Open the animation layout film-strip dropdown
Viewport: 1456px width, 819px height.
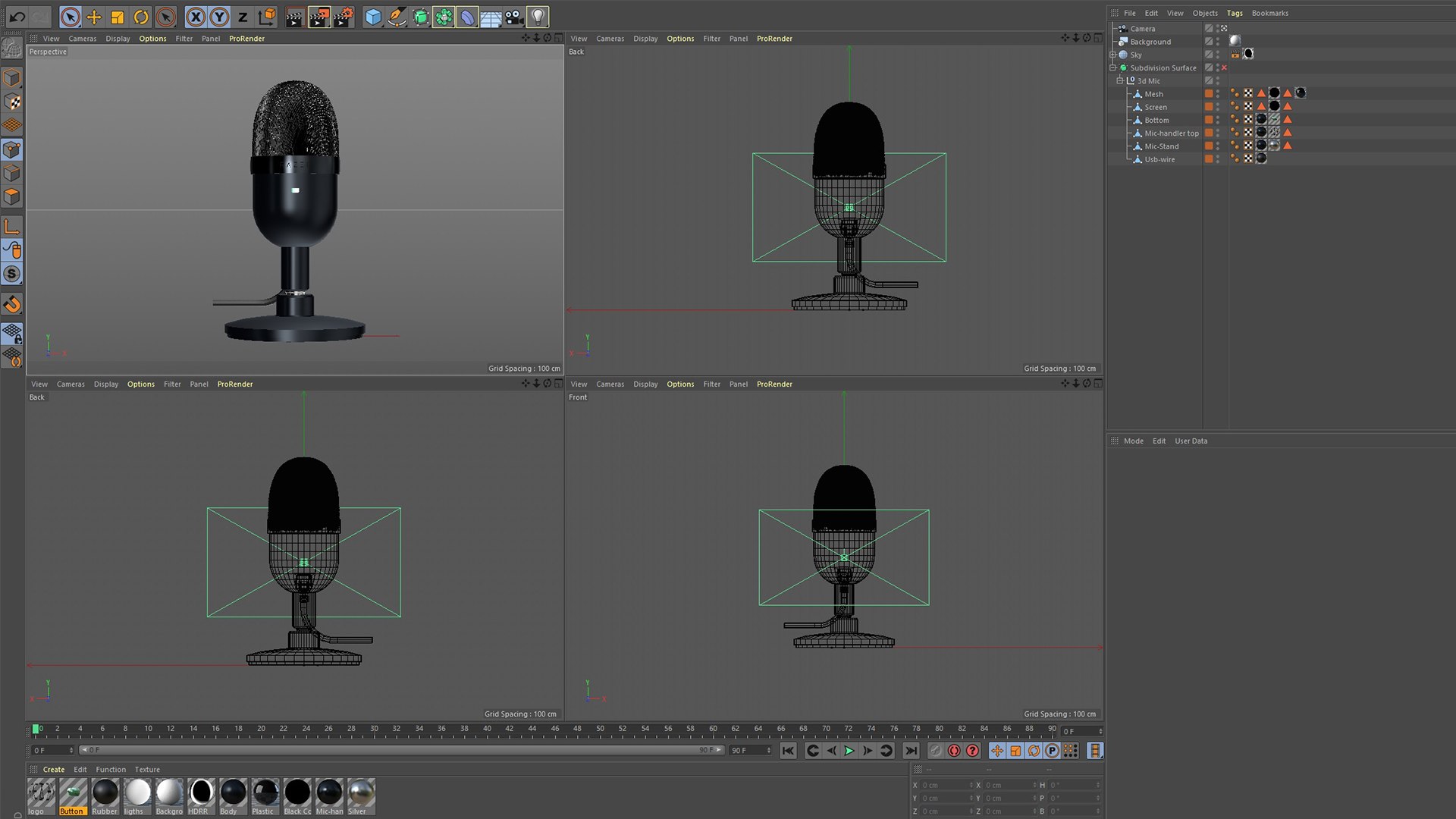(x=1094, y=751)
